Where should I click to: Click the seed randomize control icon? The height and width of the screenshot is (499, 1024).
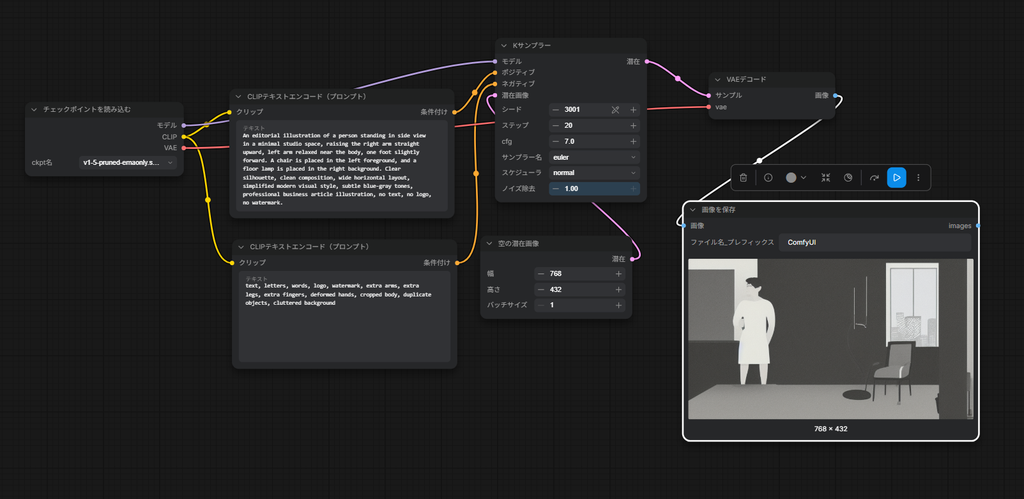615,110
